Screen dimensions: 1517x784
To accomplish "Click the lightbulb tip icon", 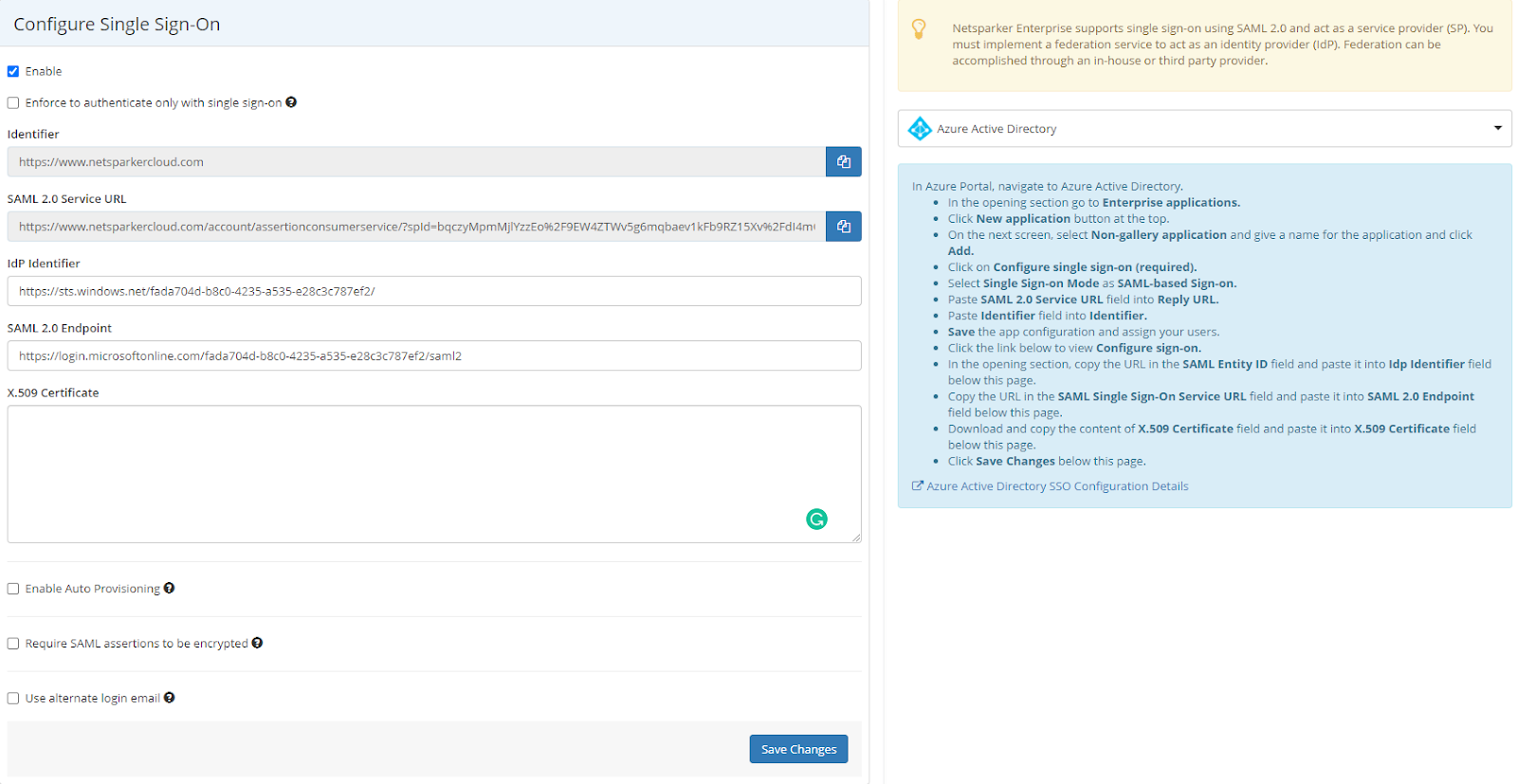I will (919, 29).
